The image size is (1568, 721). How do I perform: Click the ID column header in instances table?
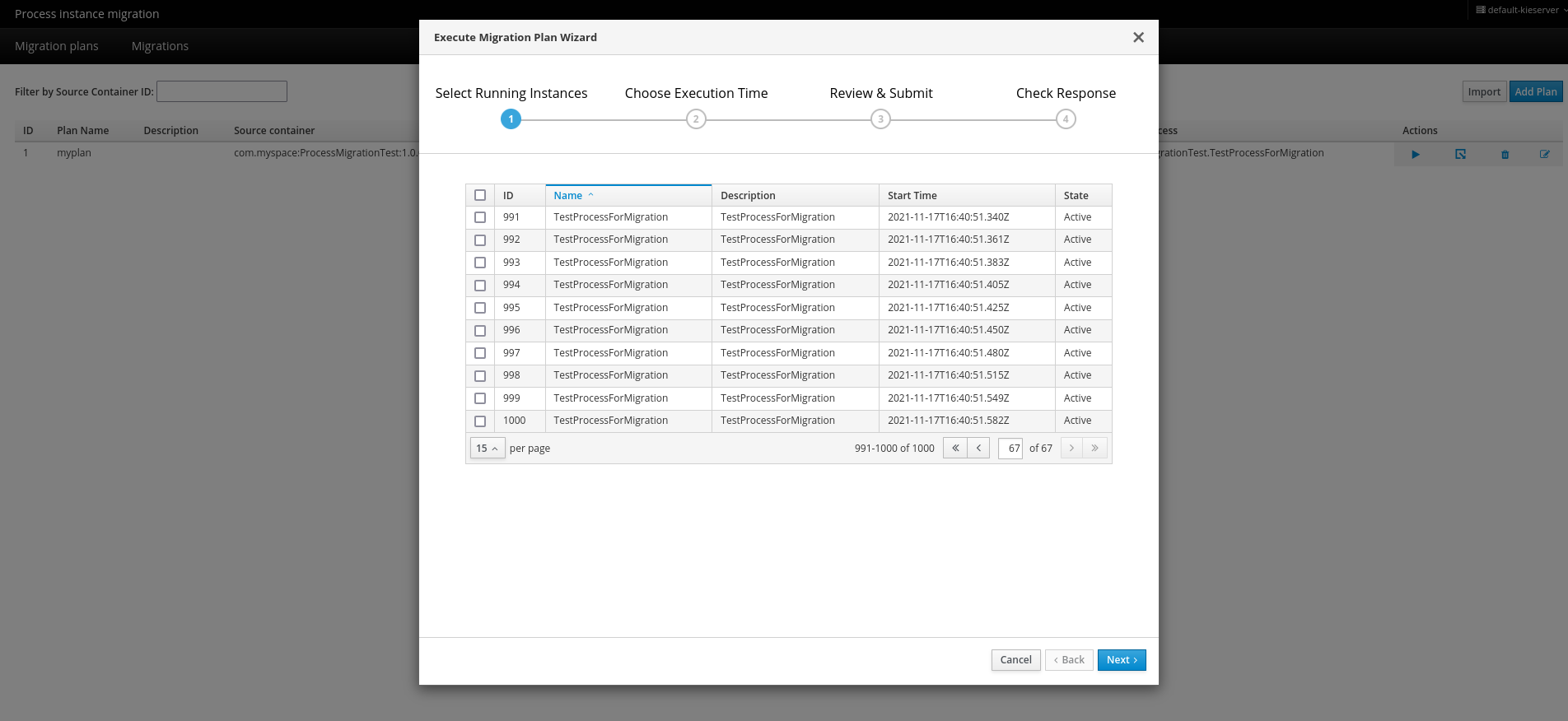[520, 195]
